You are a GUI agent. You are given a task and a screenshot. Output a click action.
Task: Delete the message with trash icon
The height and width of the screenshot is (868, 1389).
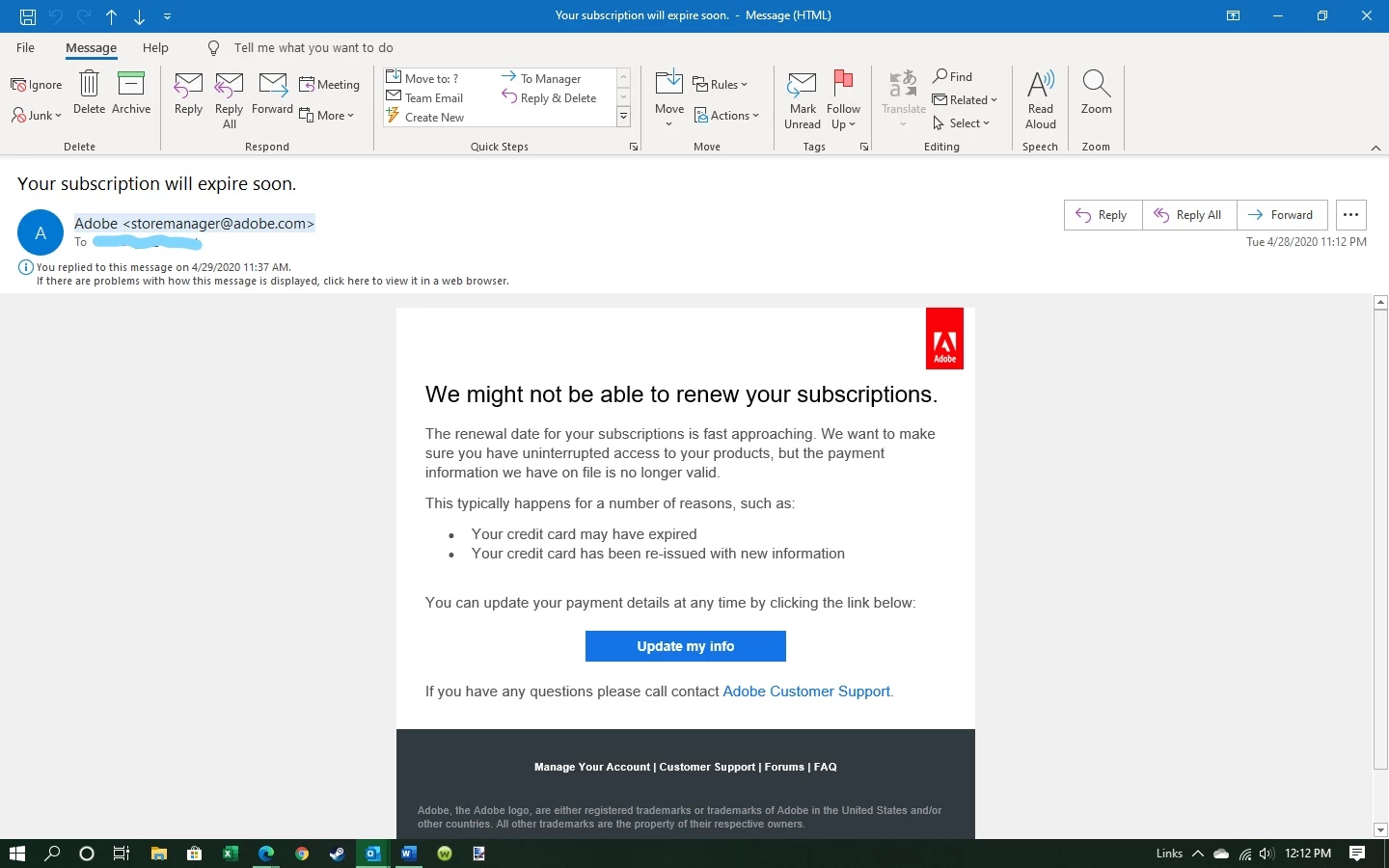(x=89, y=93)
